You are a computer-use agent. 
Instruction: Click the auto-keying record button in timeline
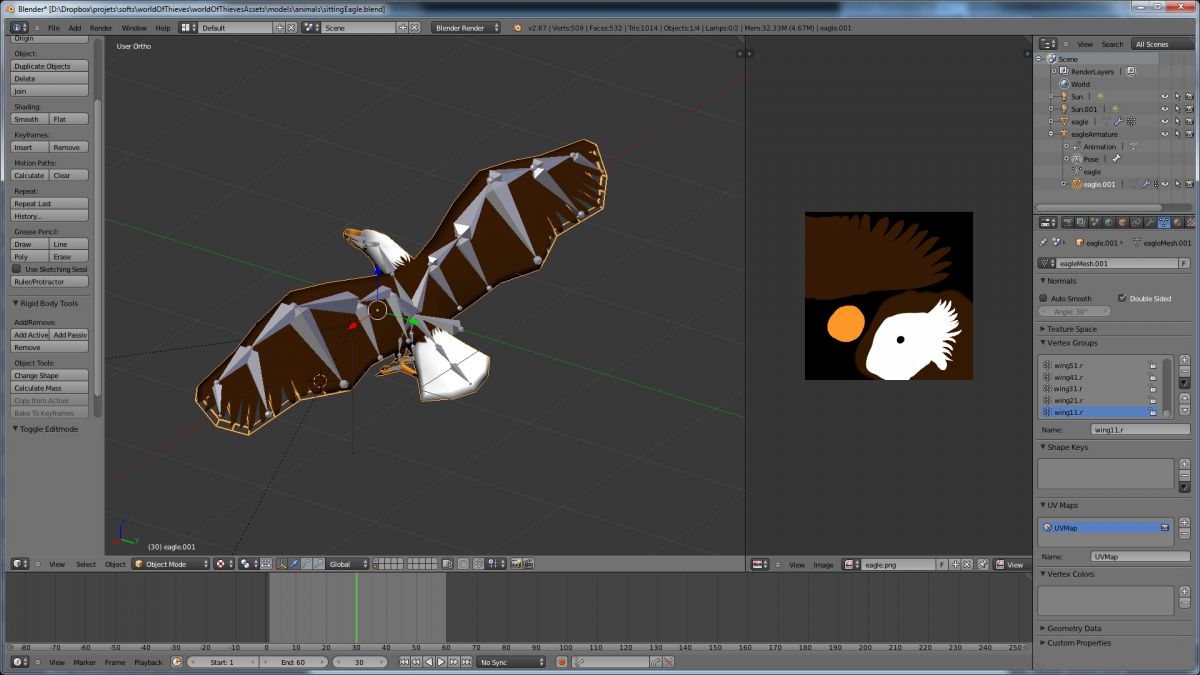click(x=562, y=662)
